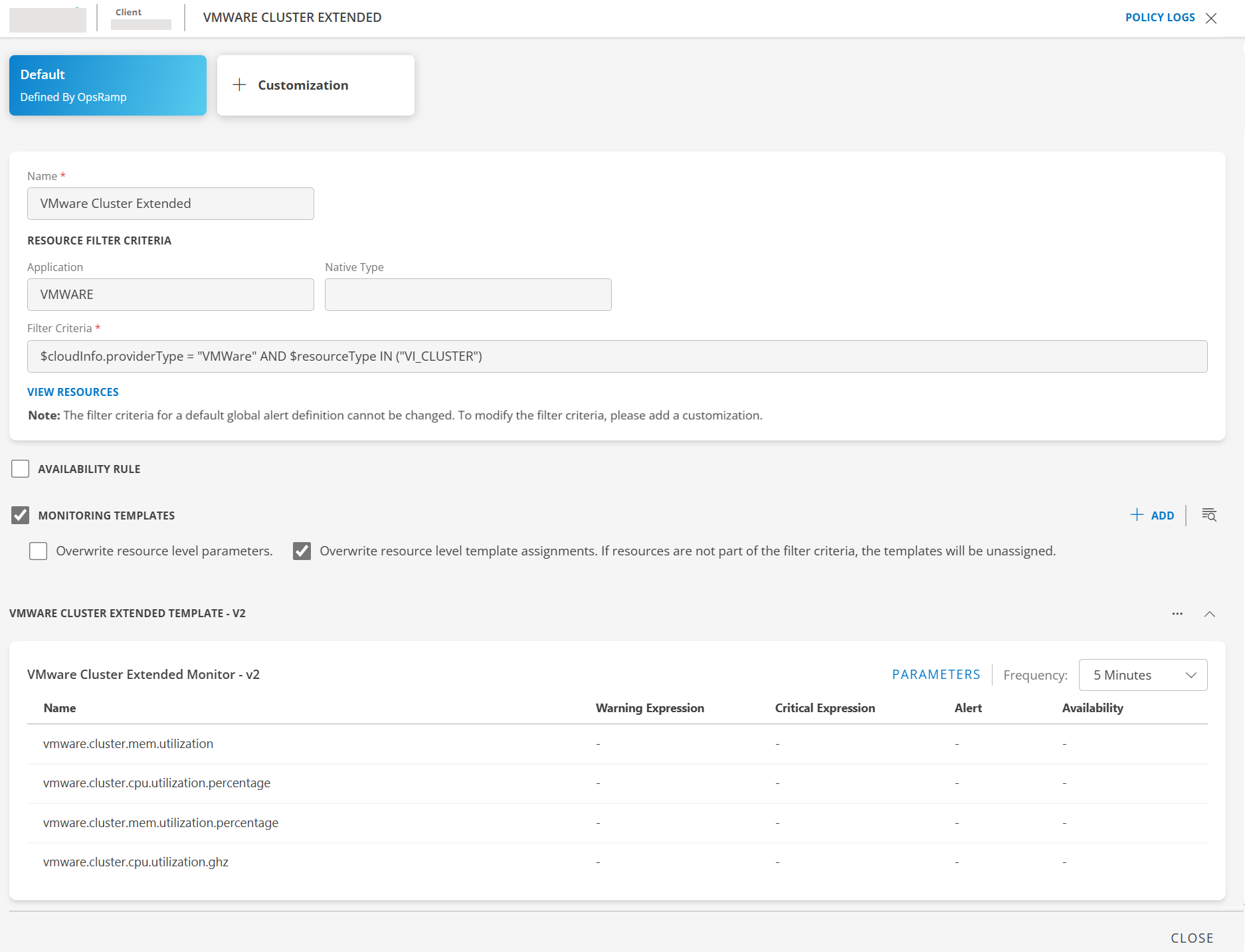Image resolution: width=1245 pixels, height=952 pixels.
Task: Check Overwrite resource level parameters
Action: tap(39, 551)
